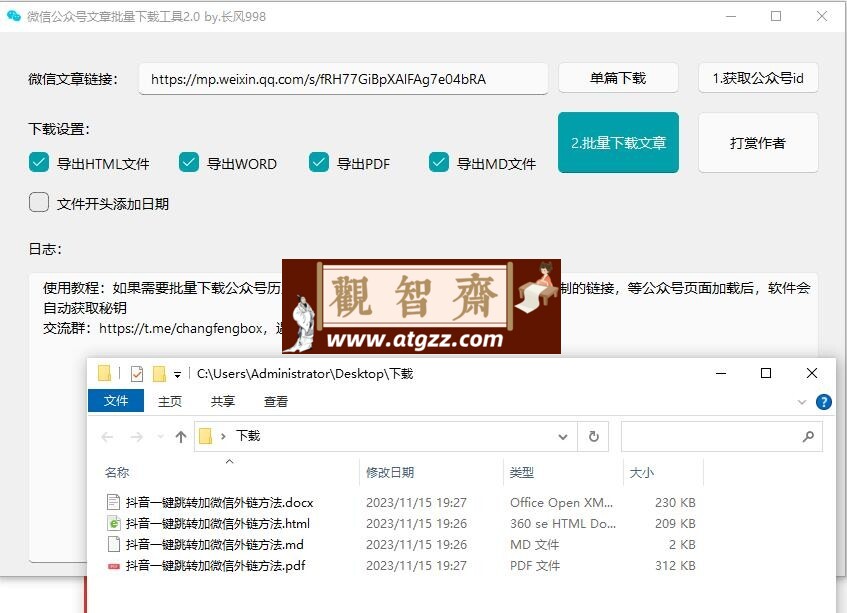Open recent locations dropdown arrow

click(160, 436)
